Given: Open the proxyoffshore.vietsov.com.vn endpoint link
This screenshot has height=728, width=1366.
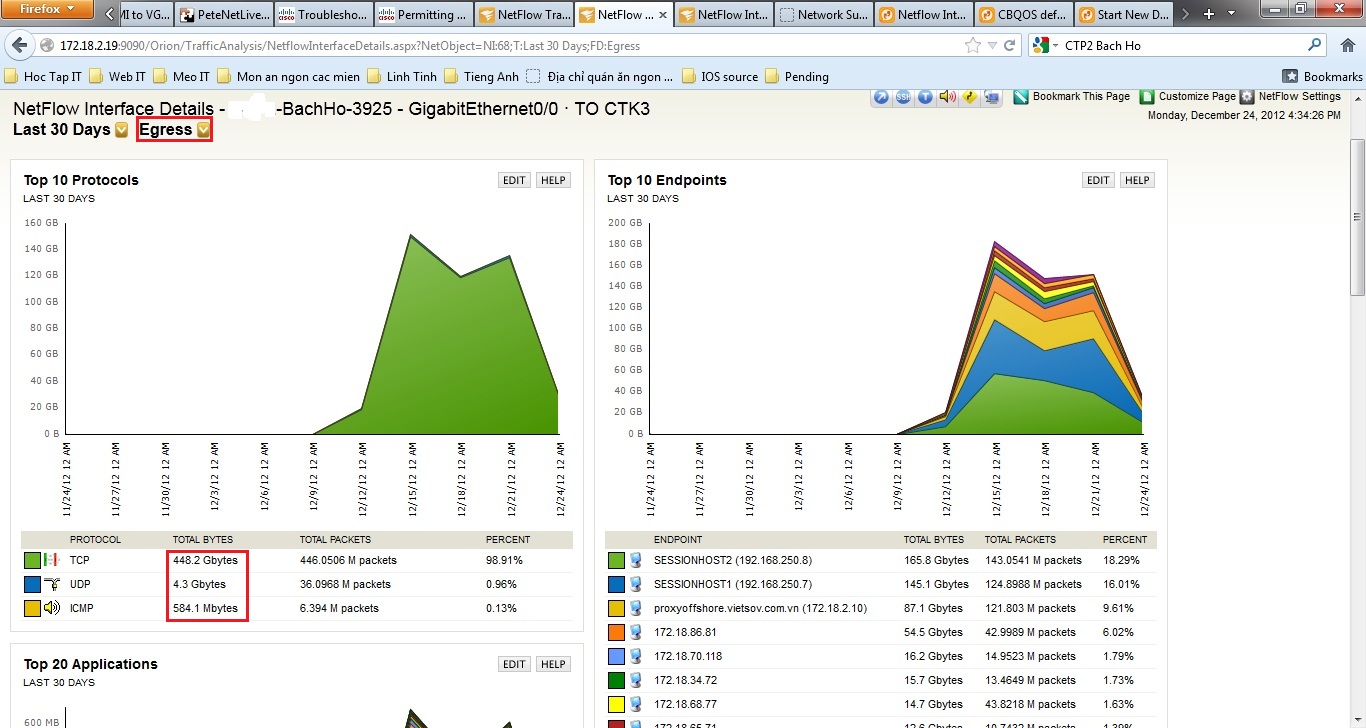Looking at the screenshot, I should pyautogui.click(x=760, y=608).
